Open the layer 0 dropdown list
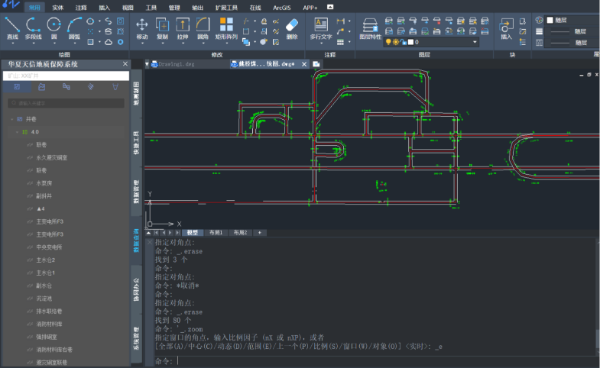The height and width of the screenshot is (368, 600). (x=475, y=42)
